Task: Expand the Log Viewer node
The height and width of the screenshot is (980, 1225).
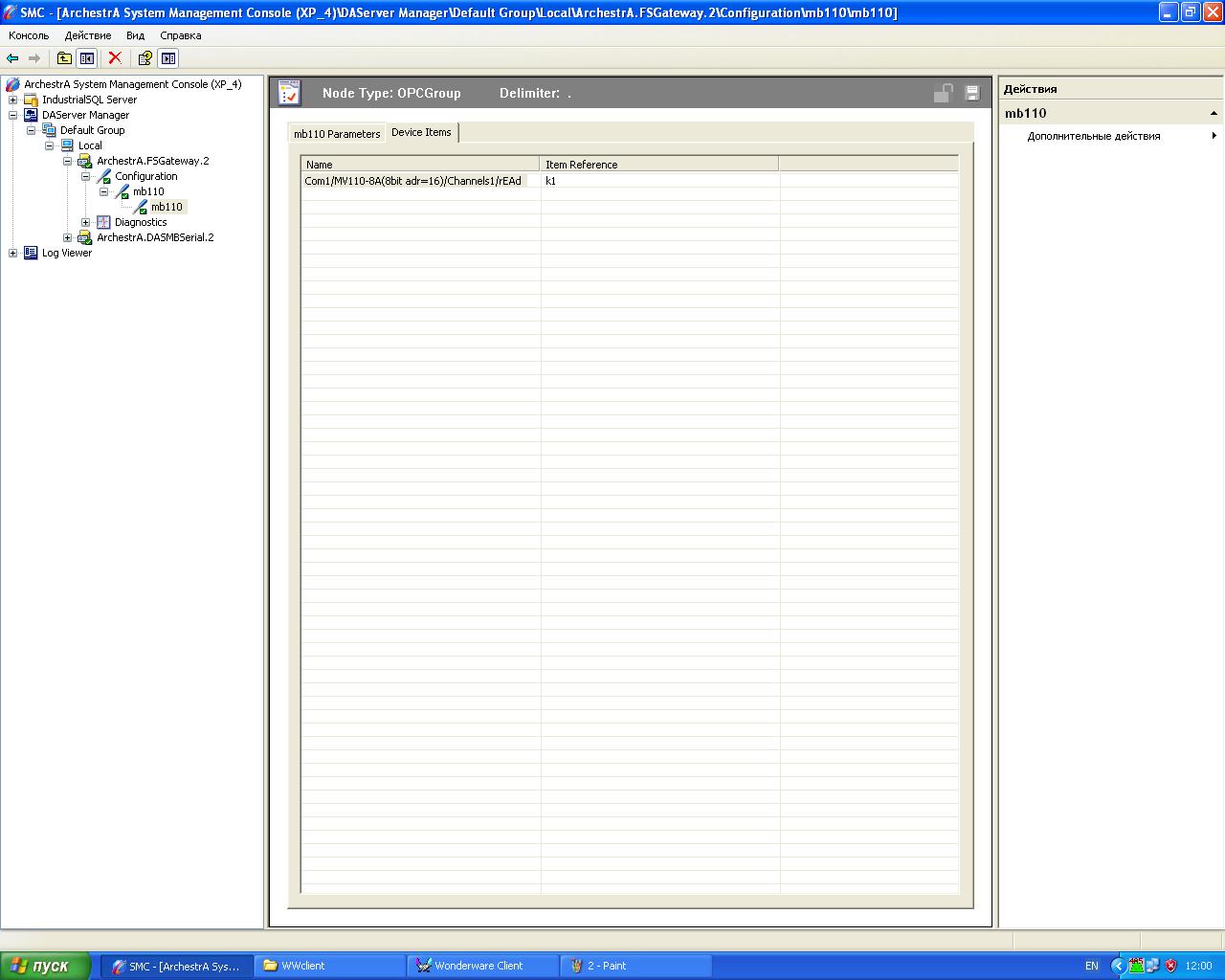Action: 13,253
